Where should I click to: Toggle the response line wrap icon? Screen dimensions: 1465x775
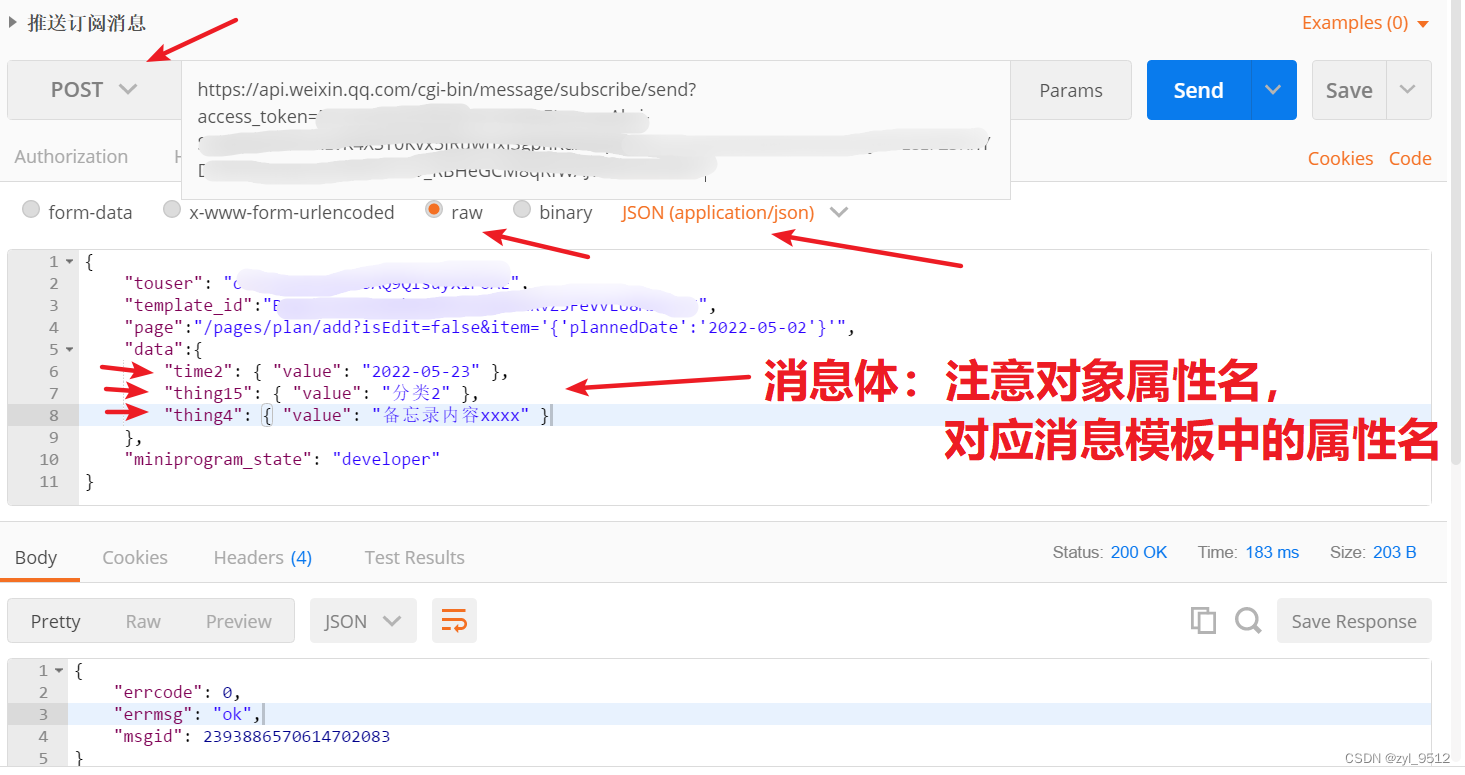click(454, 622)
